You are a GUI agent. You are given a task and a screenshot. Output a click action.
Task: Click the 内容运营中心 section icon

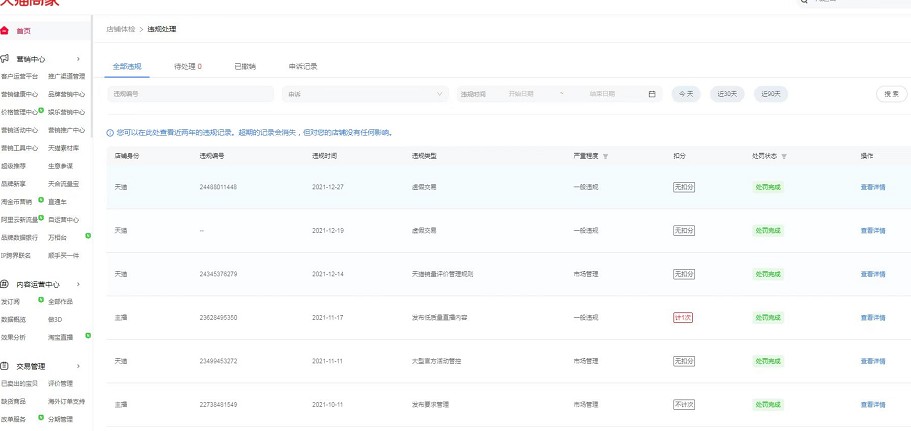[x=5, y=284]
